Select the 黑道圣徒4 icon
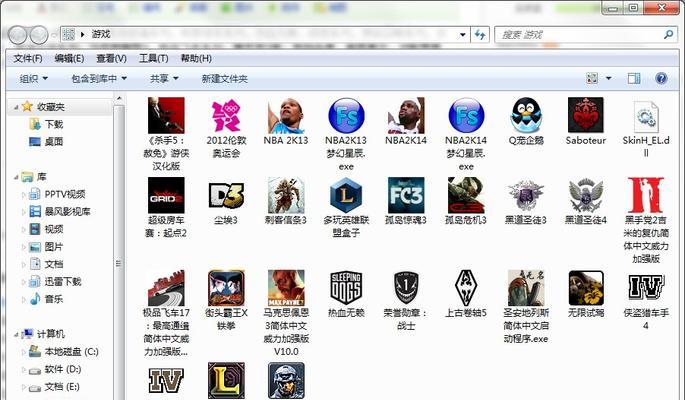685x400 pixels. [585, 195]
